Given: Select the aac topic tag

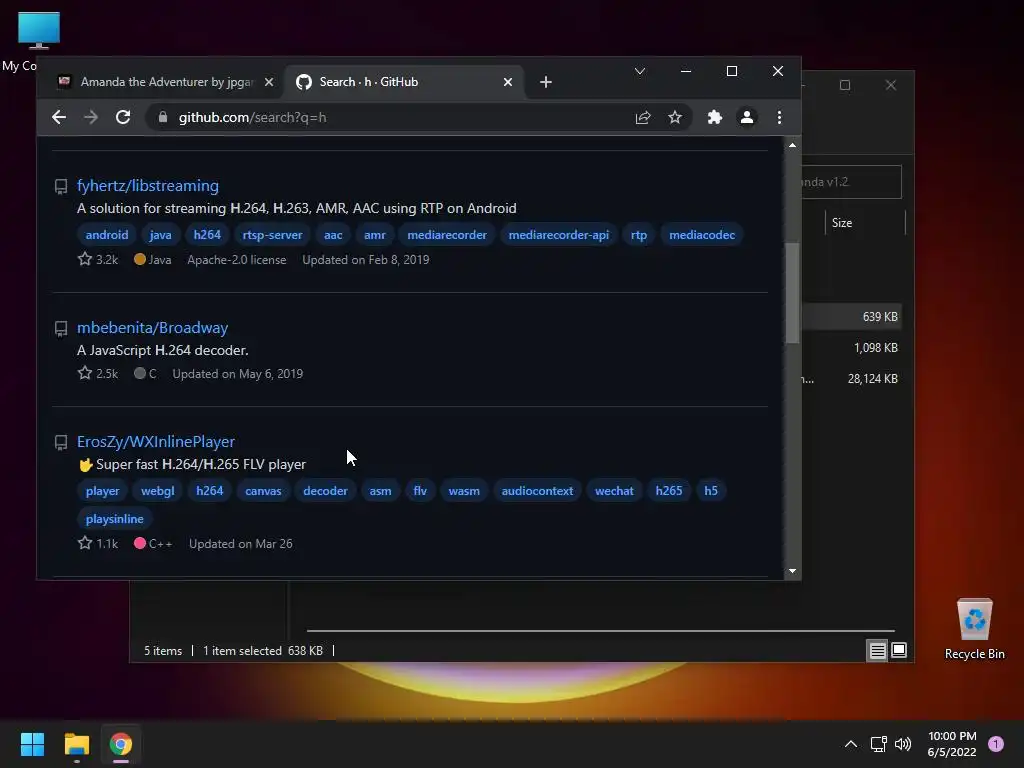Looking at the screenshot, I should 333,235.
